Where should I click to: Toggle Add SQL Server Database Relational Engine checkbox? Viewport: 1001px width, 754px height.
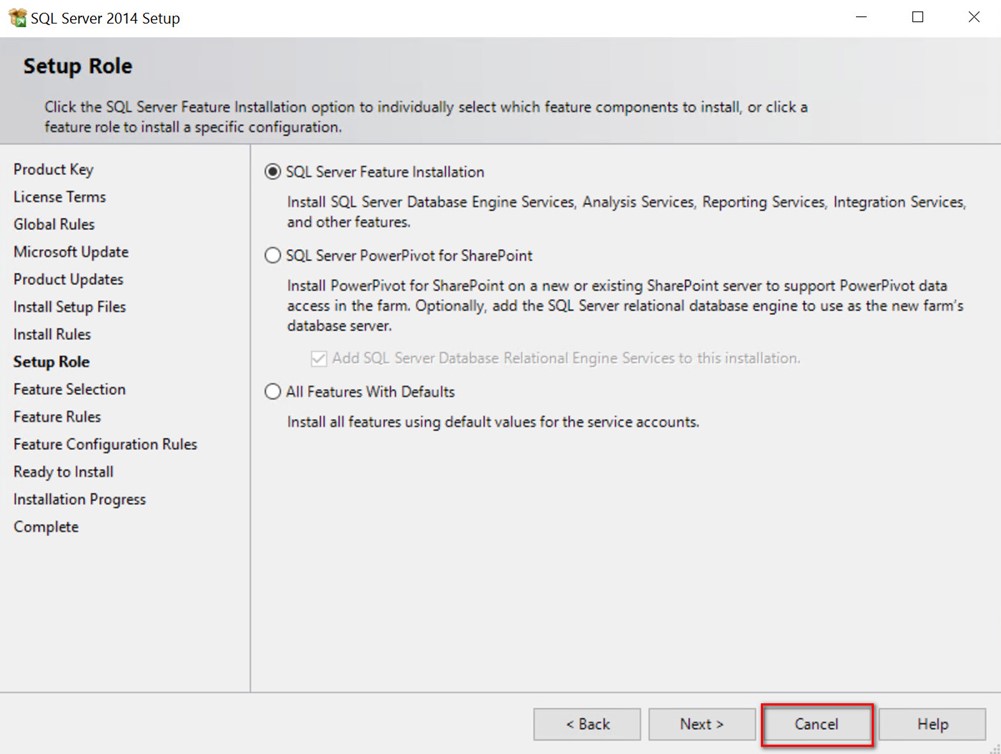coord(319,358)
